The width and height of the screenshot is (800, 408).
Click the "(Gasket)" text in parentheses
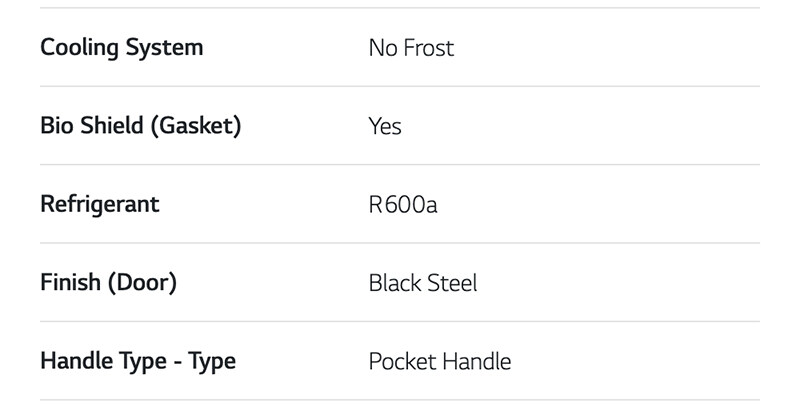[195, 126]
